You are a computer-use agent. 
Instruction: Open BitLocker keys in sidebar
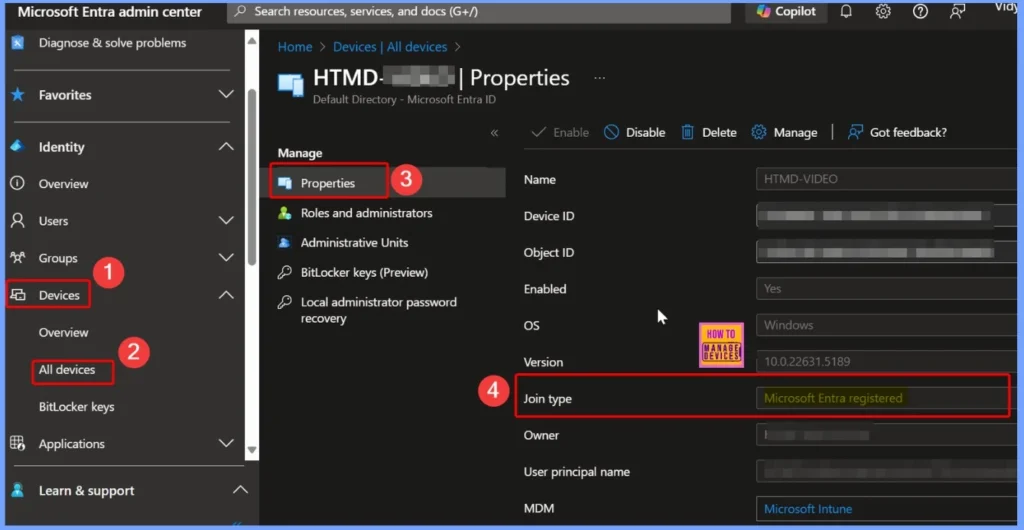click(76, 407)
